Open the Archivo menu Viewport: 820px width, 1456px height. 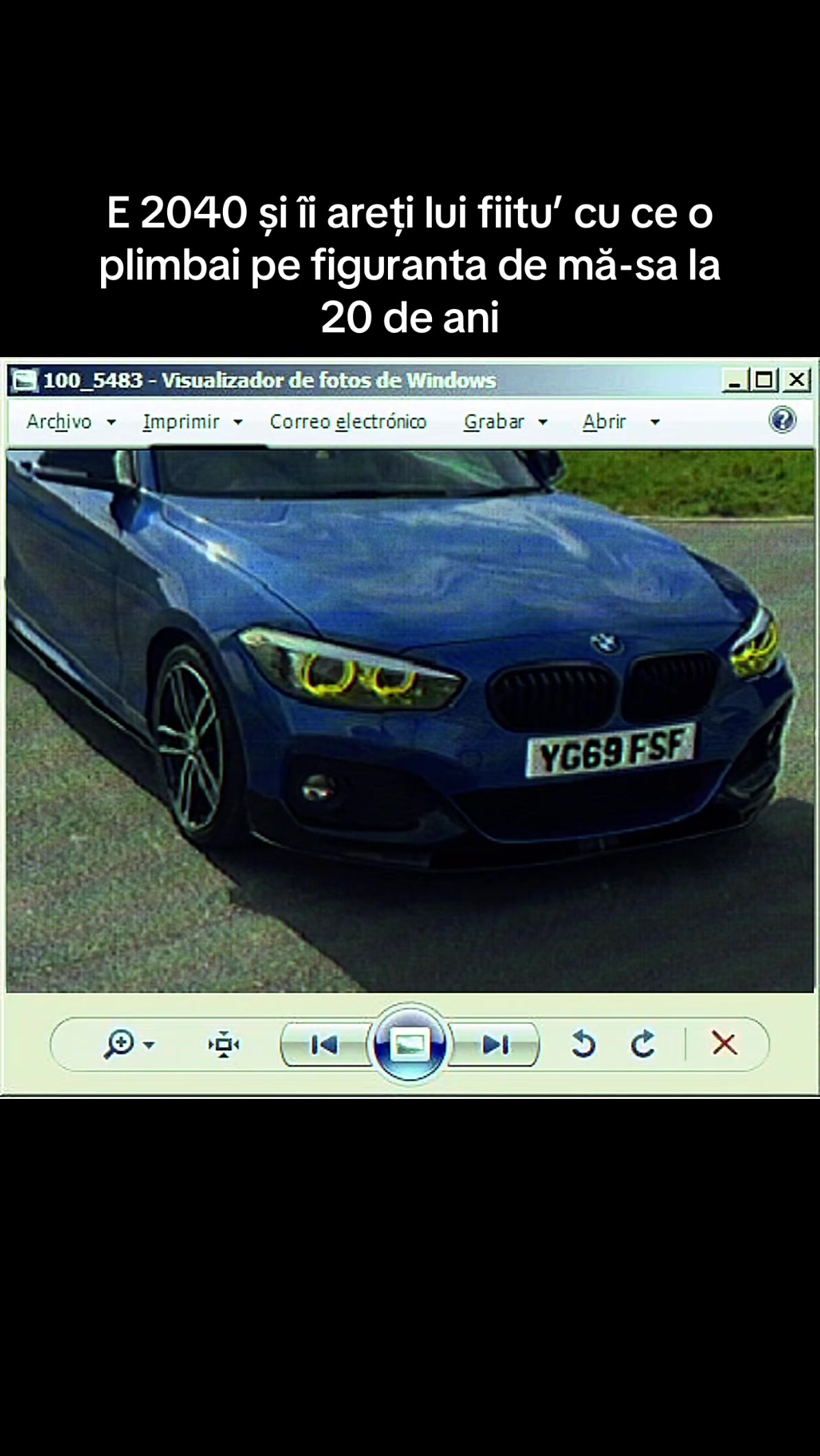point(59,422)
